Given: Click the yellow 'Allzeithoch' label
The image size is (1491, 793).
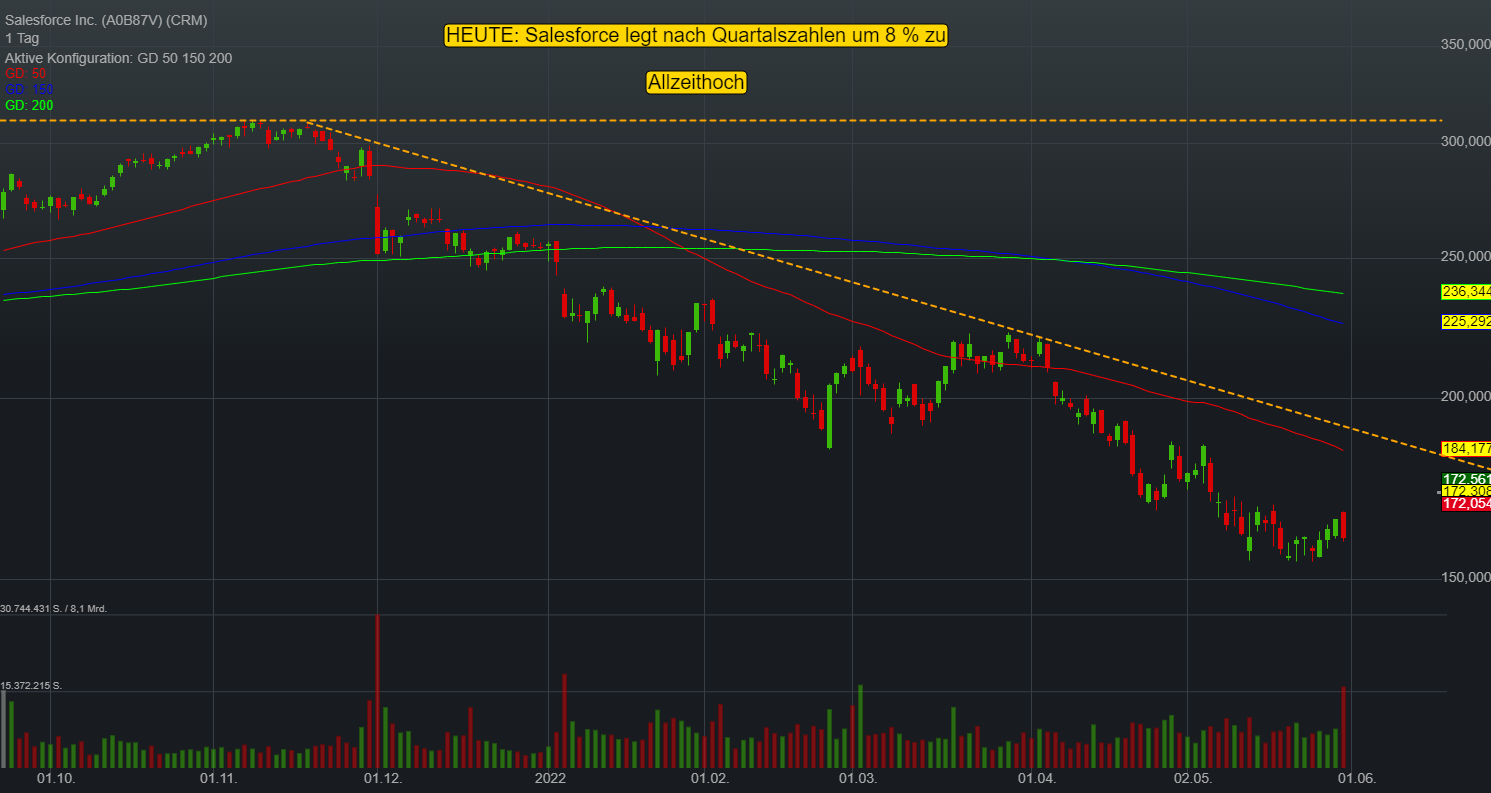Looking at the screenshot, I should (696, 83).
